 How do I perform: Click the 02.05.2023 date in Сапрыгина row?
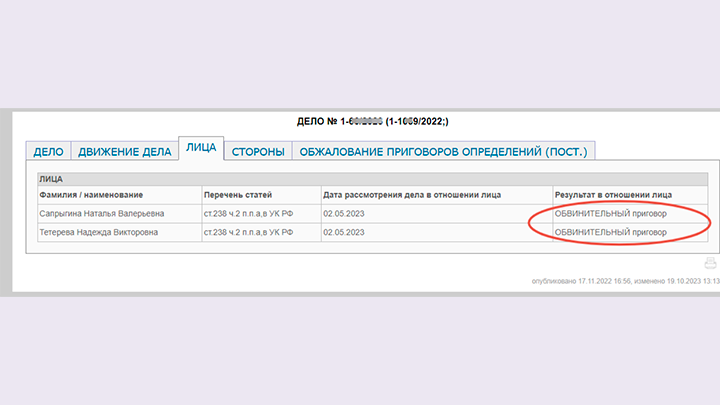(x=345, y=213)
